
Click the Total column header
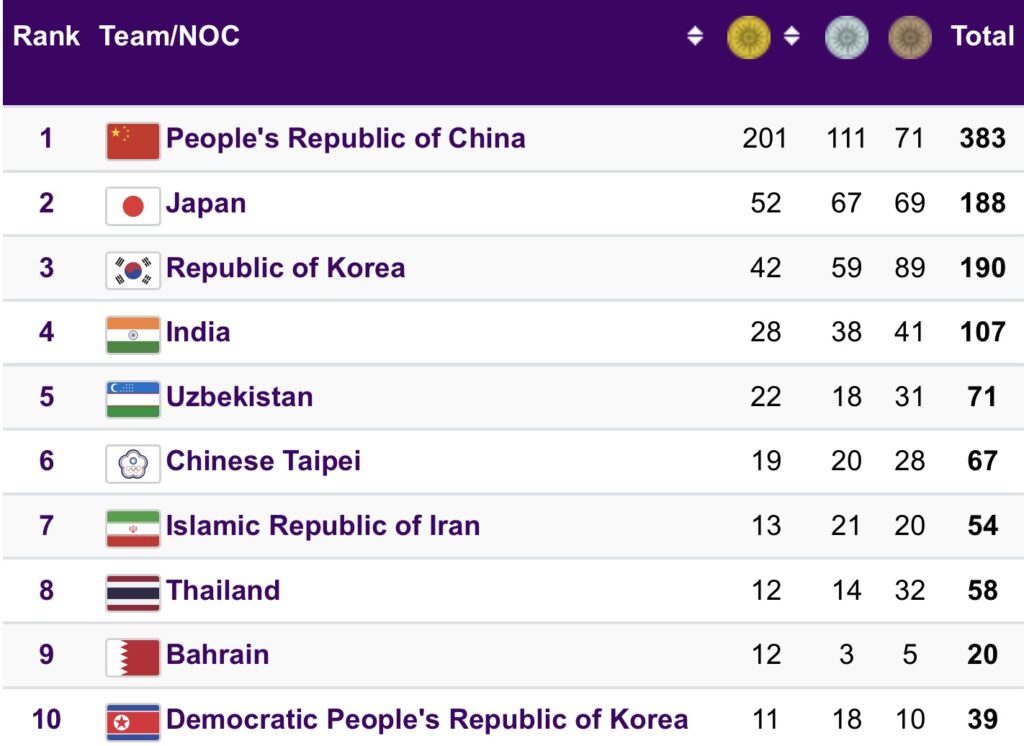click(982, 37)
